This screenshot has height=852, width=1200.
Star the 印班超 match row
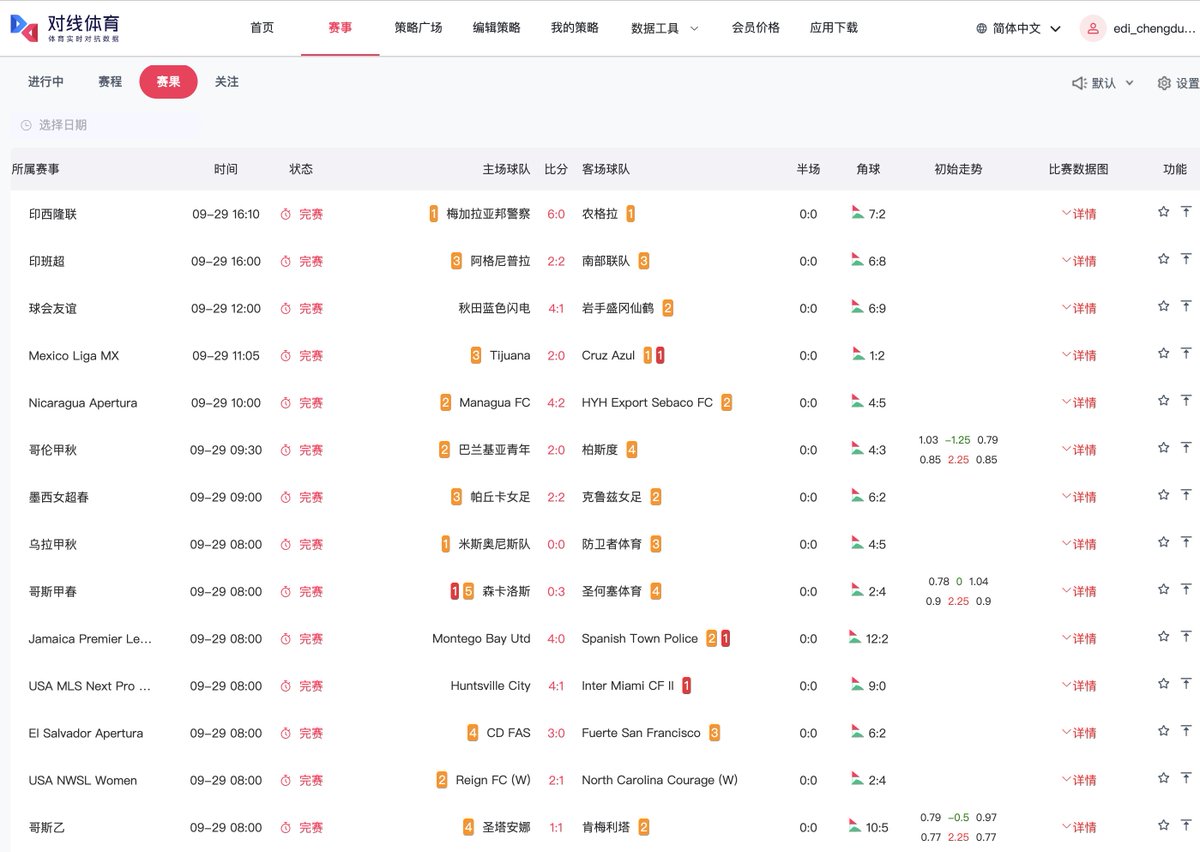click(1163, 259)
